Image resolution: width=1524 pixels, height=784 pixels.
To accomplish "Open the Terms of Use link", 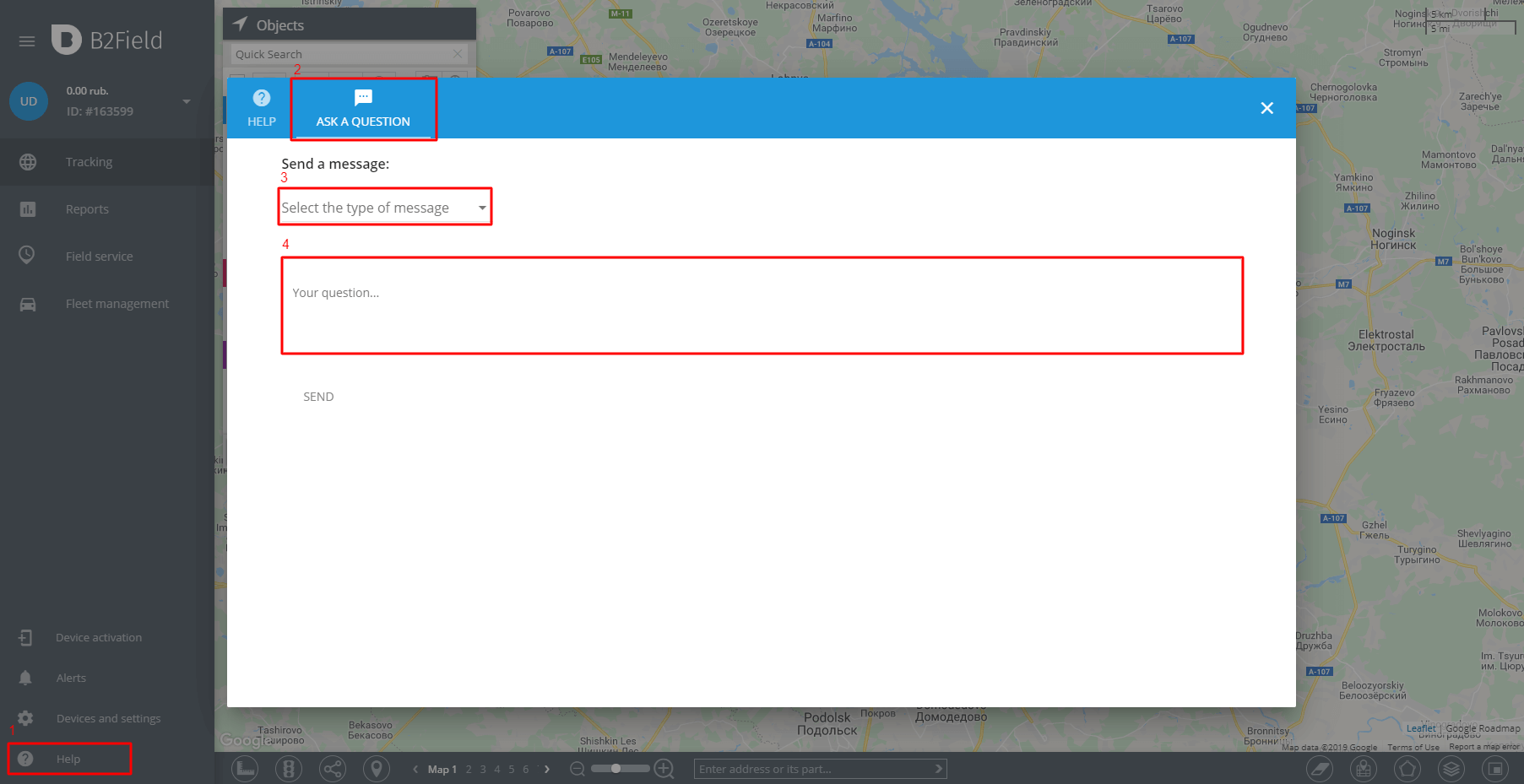I will point(1413,748).
